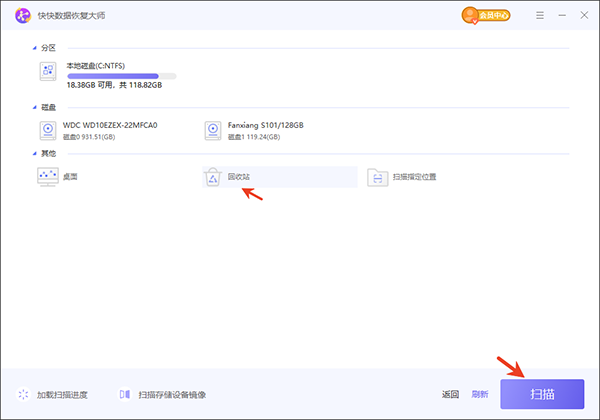Start scan with the 扫描 button
This screenshot has width=600, height=420.
542,394
